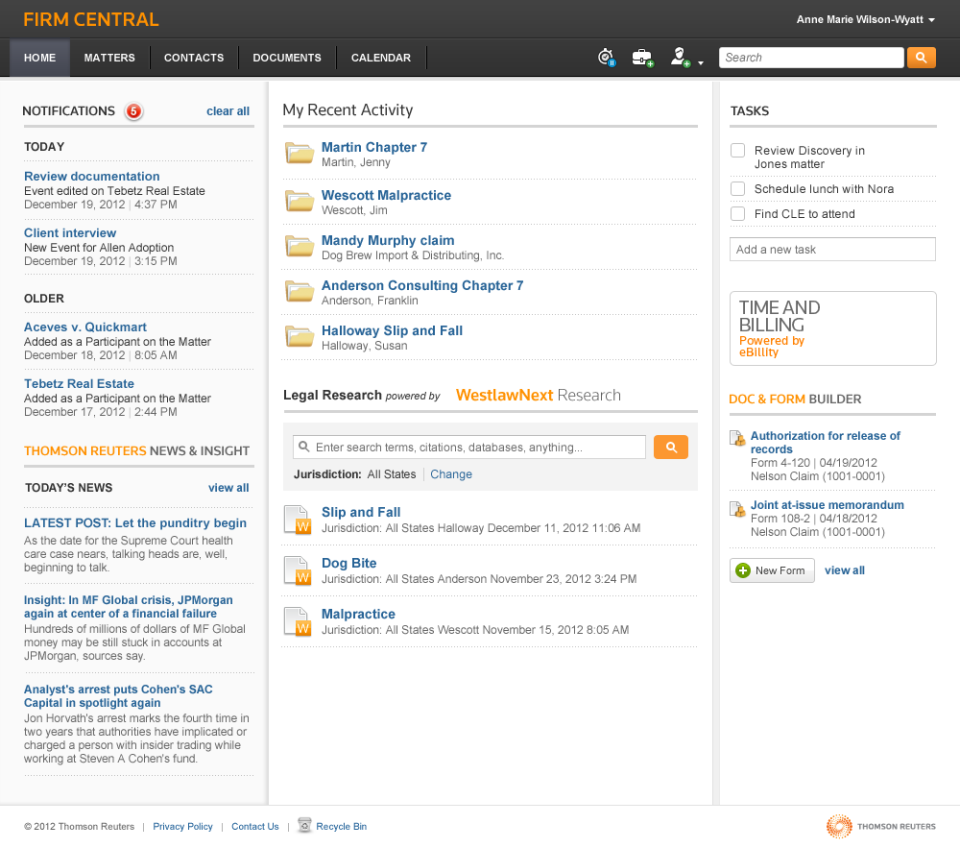Screen dimensions: 960x848
Task: Open the Malpractice research link
Action: click(x=358, y=614)
